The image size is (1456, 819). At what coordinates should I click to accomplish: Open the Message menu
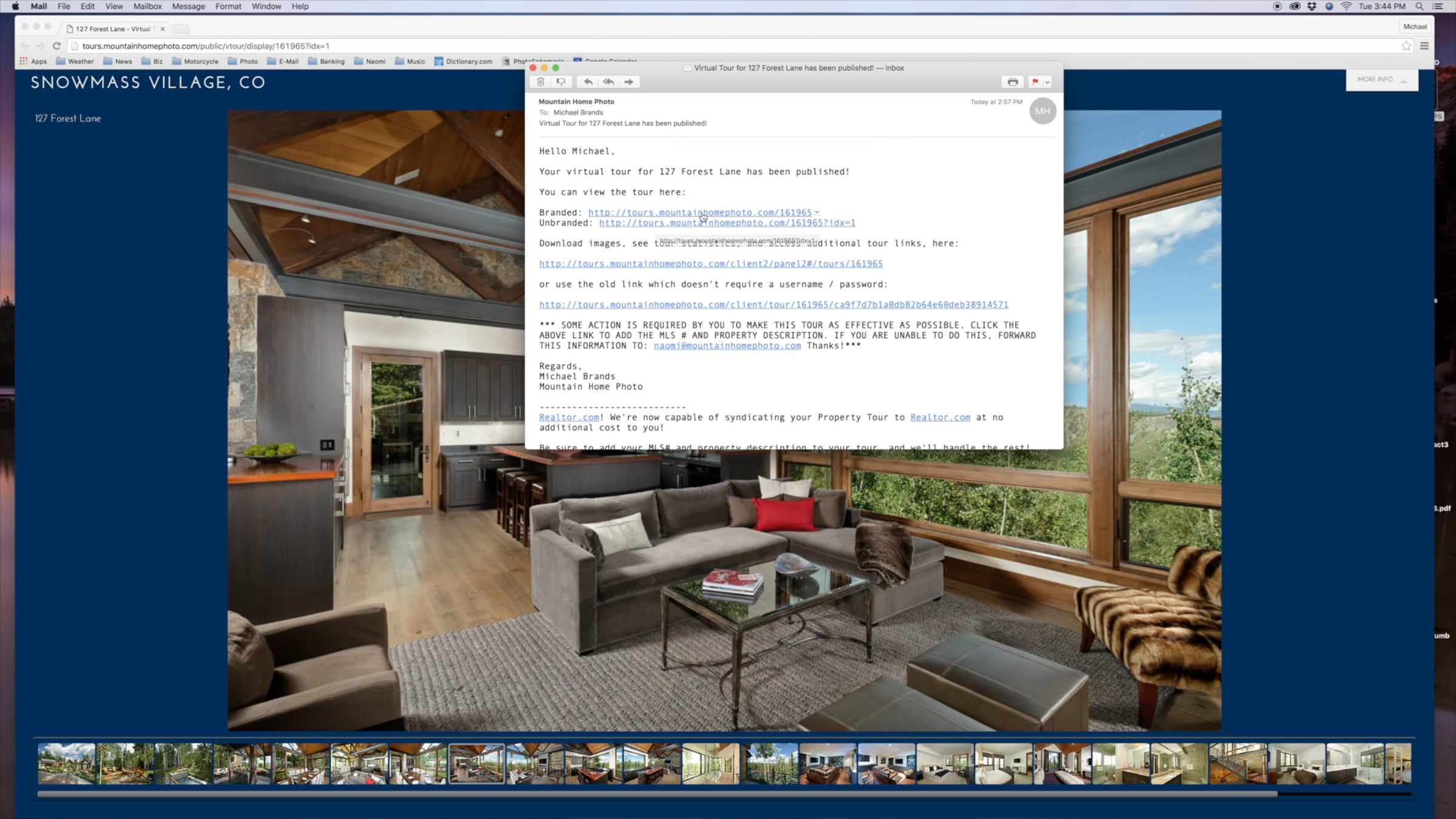189,7
